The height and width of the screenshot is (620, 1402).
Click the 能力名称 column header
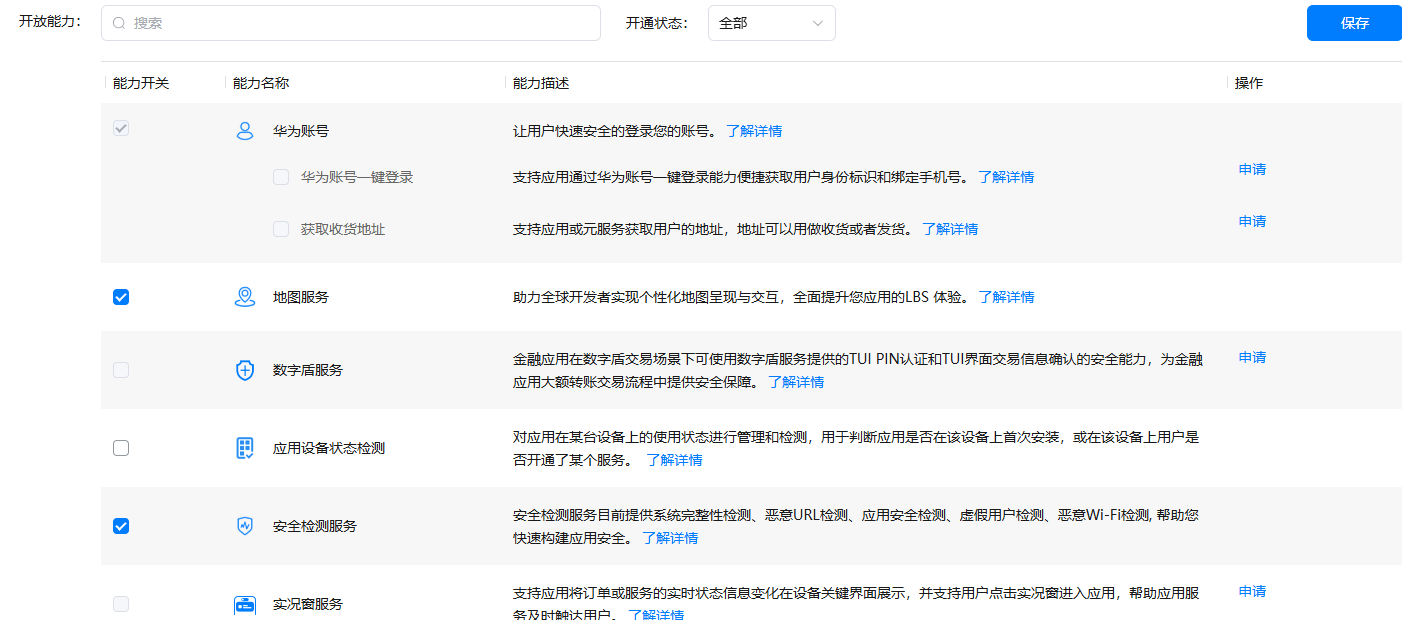pyautogui.click(x=261, y=83)
